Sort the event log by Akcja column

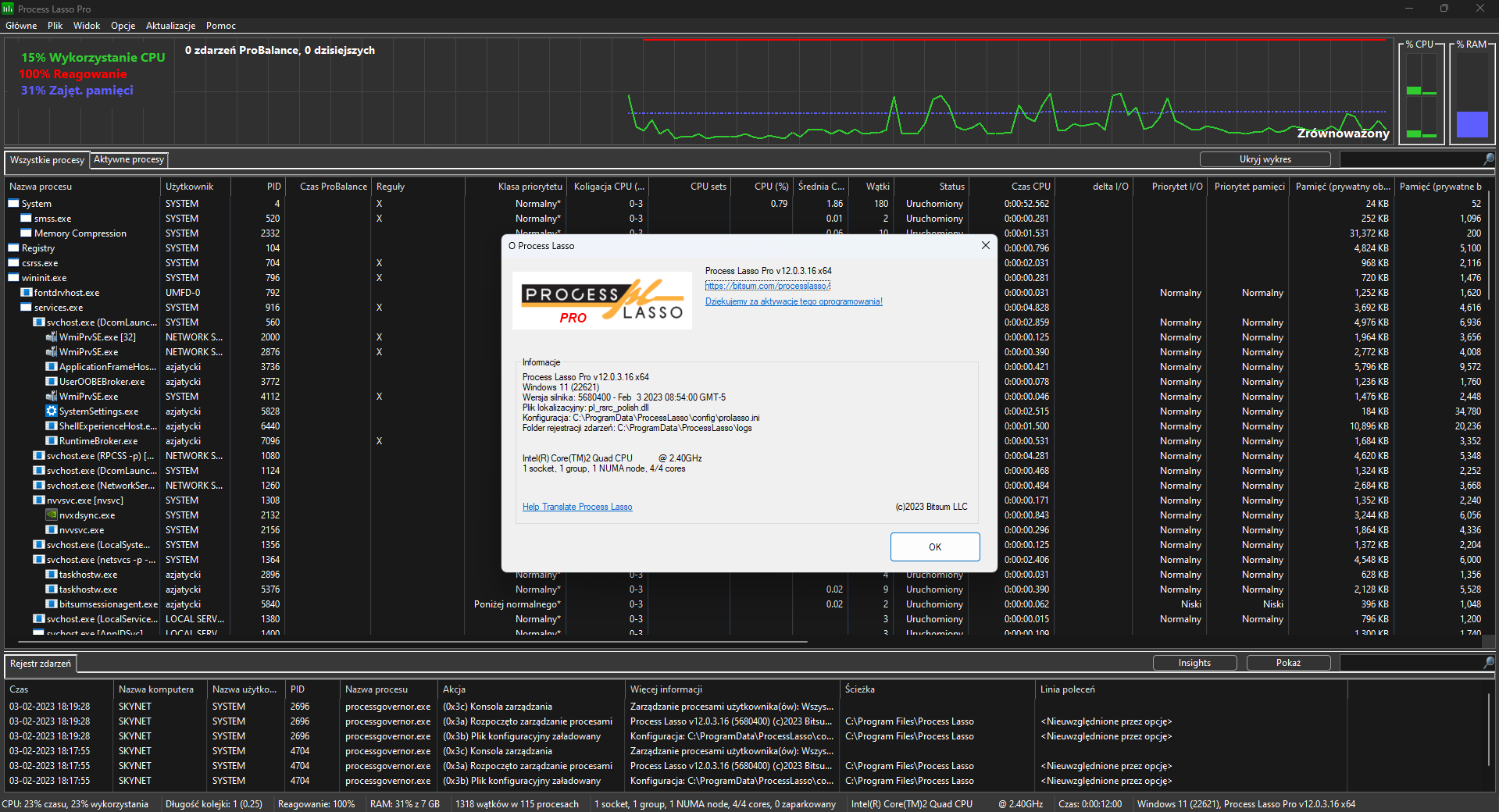point(532,689)
